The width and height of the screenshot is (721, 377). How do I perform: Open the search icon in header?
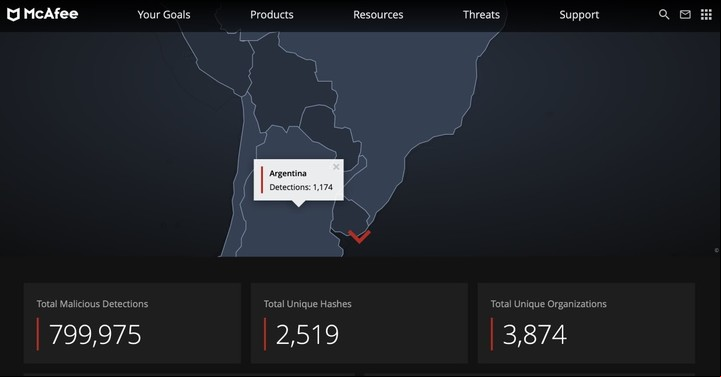pyautogui.click(x=664, y=15)
